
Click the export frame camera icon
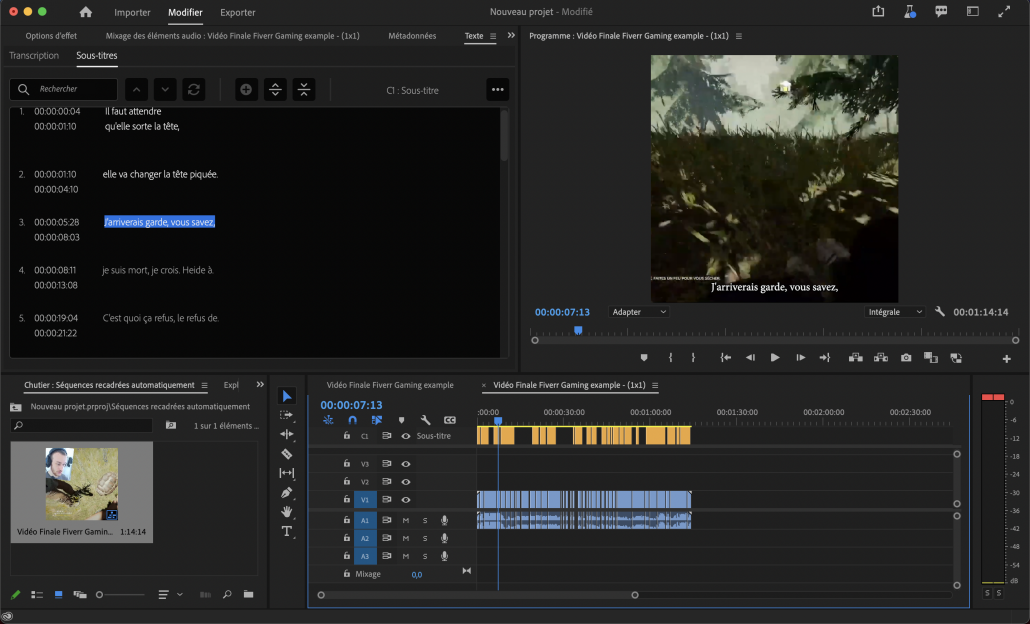tap(906, 358)
